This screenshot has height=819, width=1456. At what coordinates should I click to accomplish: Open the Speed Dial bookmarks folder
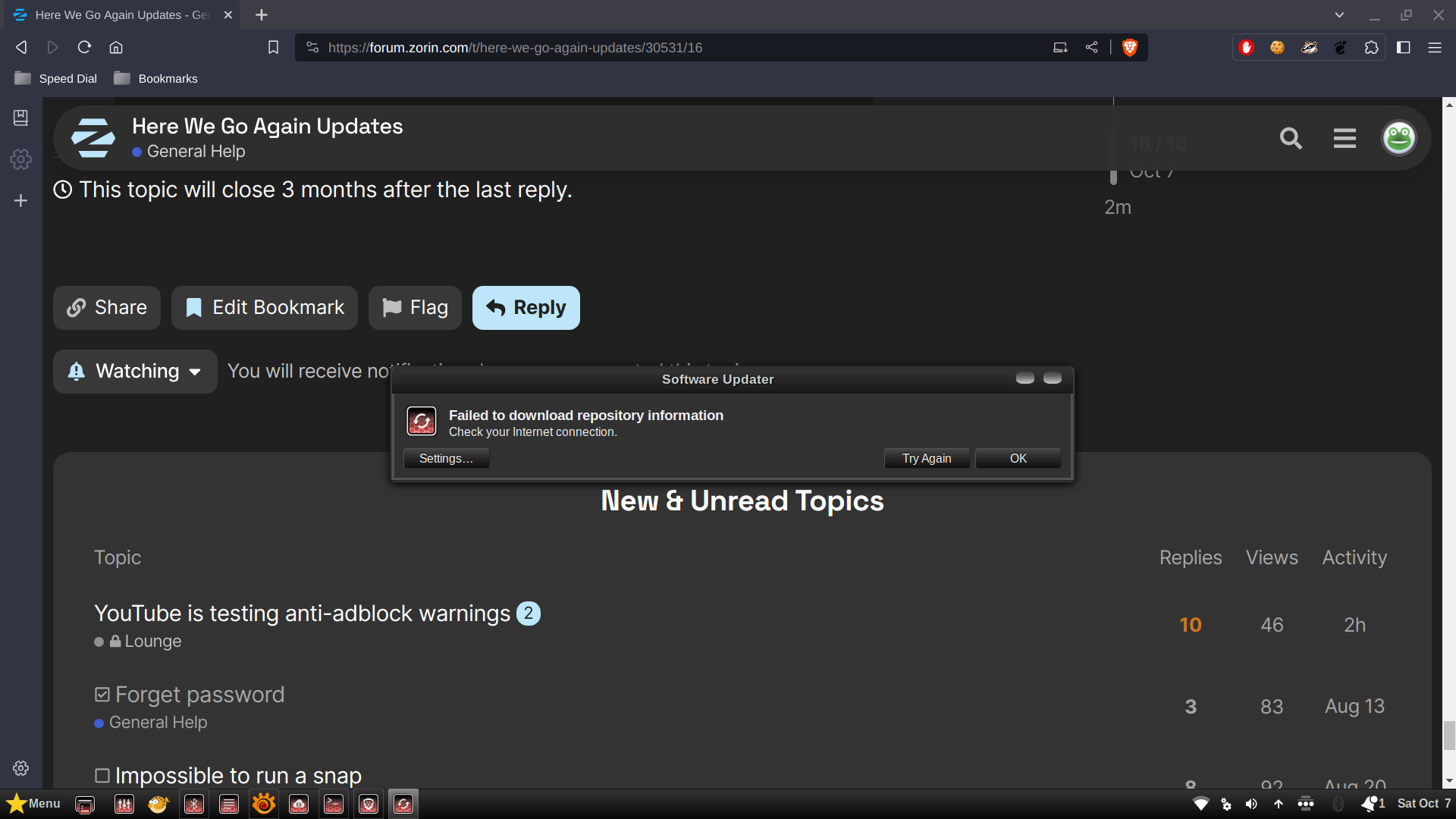click(x=56, y=78)
